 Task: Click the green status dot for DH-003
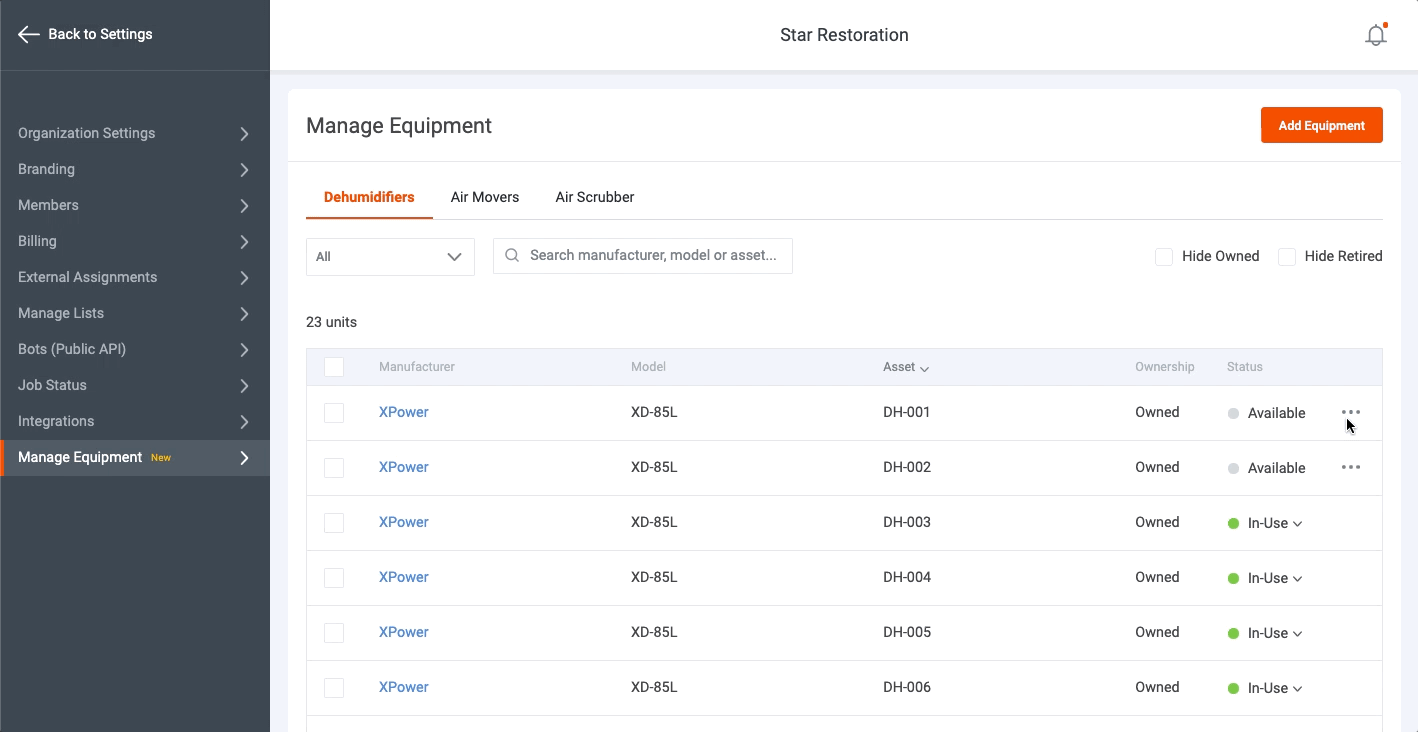pyautogui.click(x=1233, y=522)
